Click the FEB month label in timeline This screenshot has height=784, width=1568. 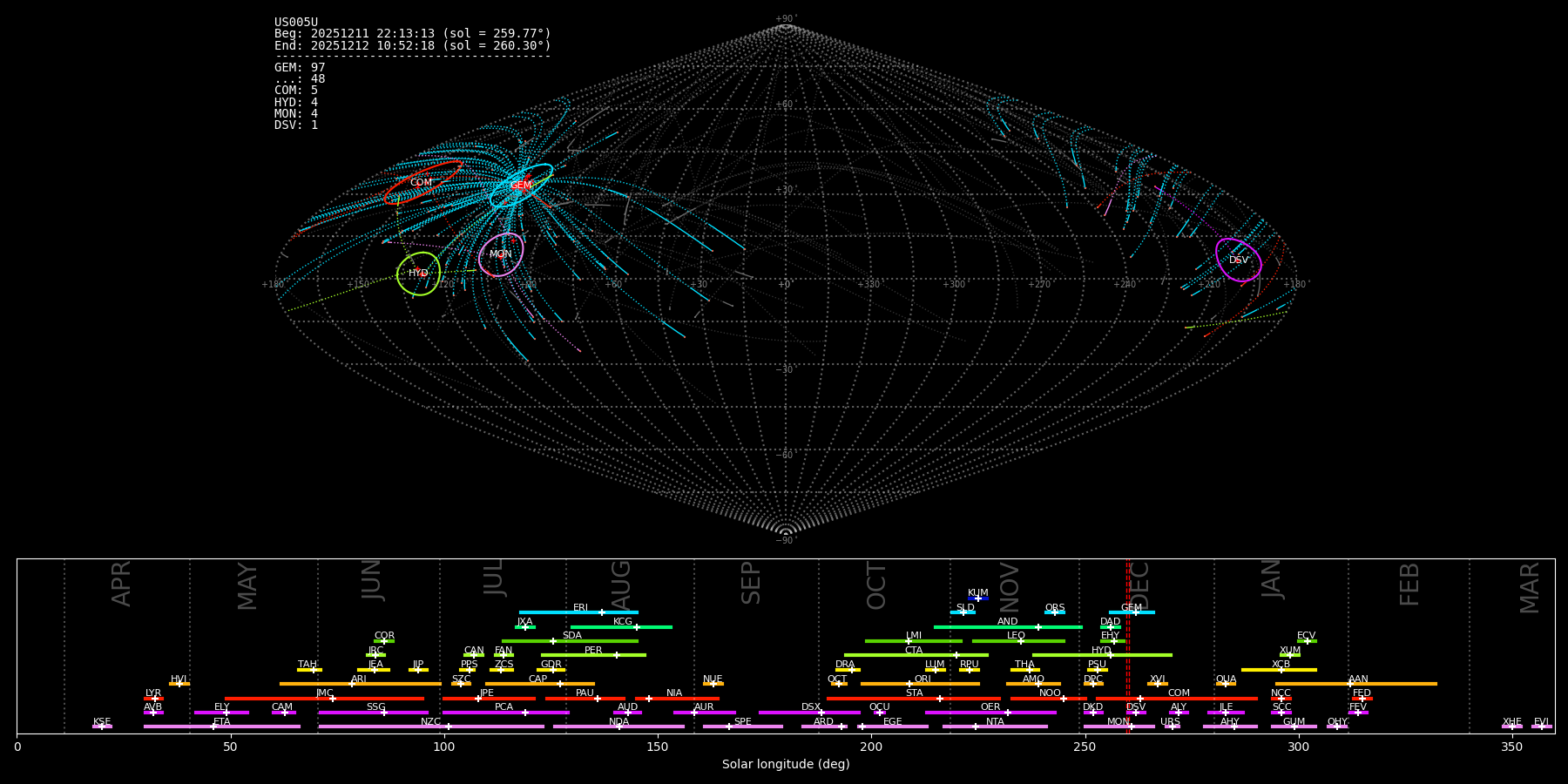tap(1409, 585)
